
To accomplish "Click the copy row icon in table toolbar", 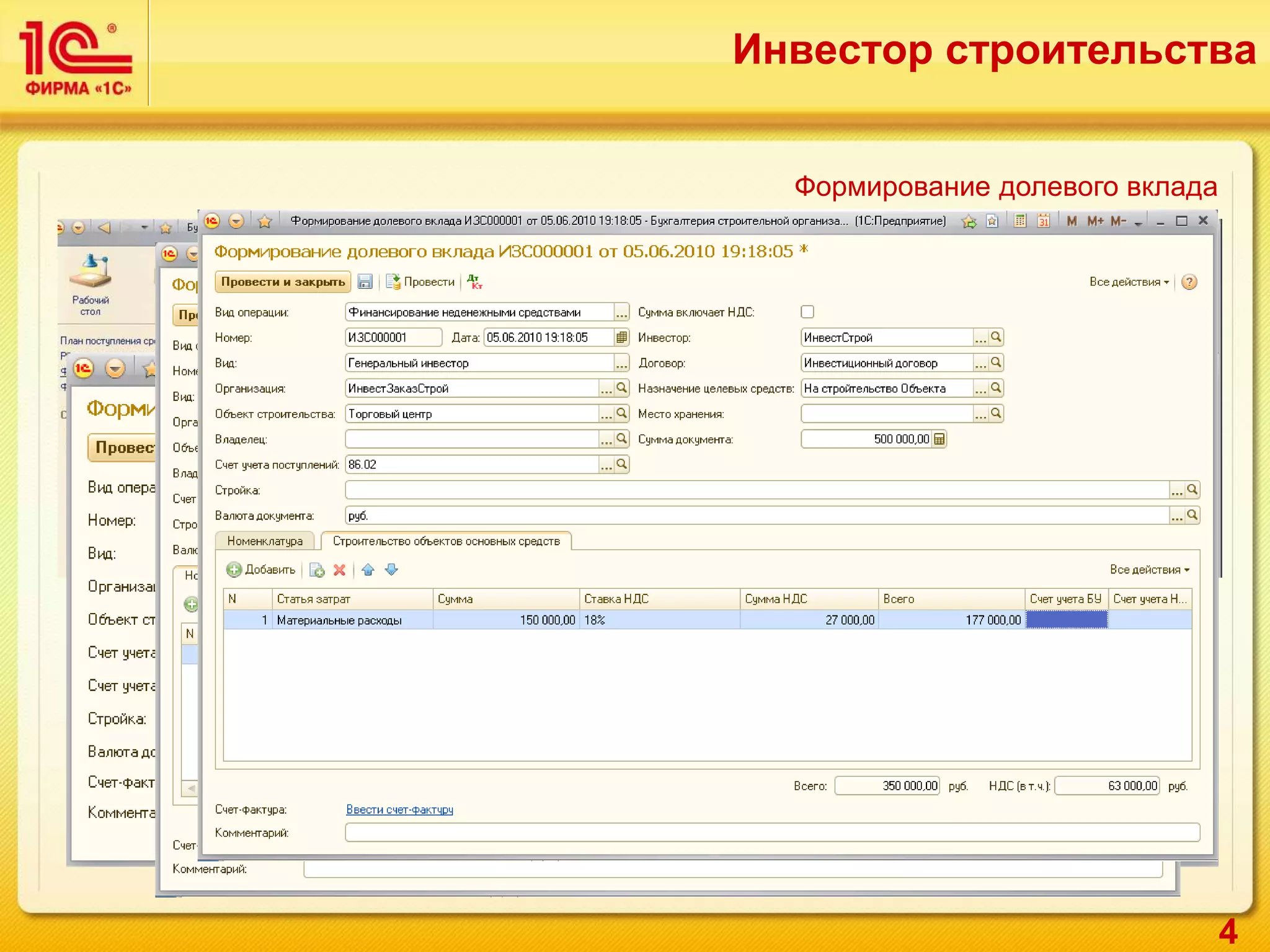I will tap(316, 570).
